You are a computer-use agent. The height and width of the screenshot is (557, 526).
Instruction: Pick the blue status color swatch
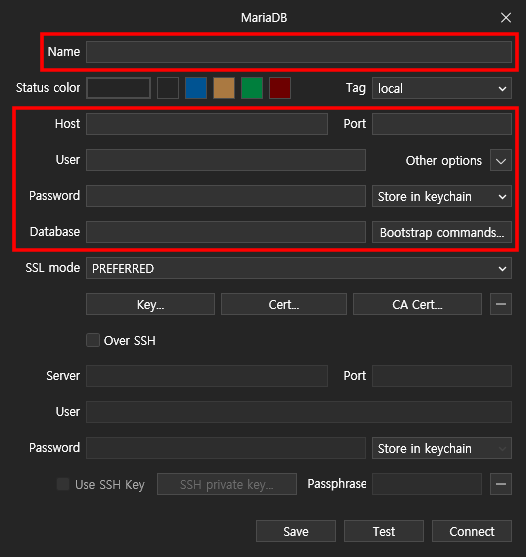(x=196, y=88)
